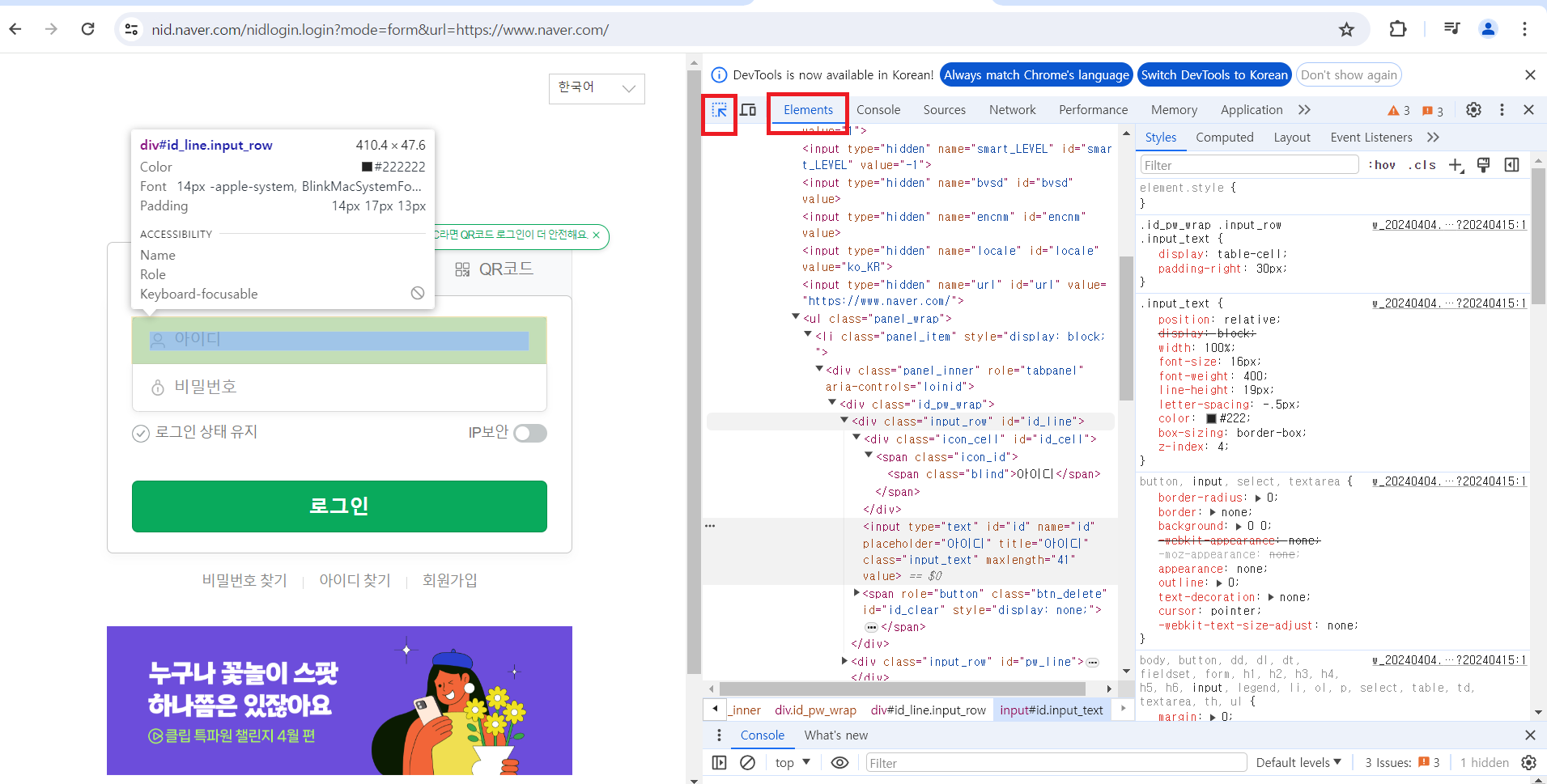
Task: Click the green 로그인 button
Action: tap(339, 506)
